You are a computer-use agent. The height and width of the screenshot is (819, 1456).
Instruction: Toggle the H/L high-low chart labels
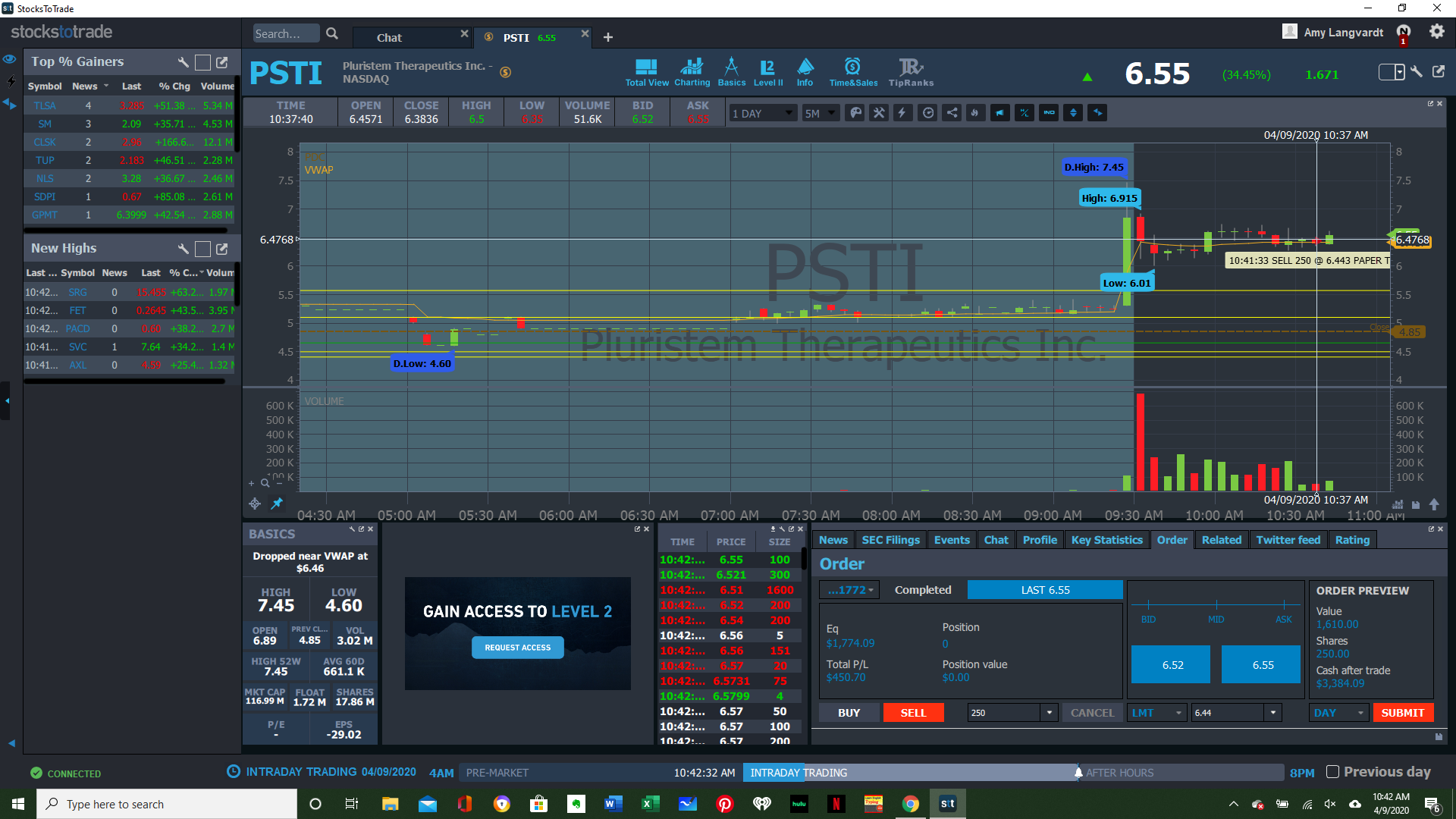coord(1025,113)
